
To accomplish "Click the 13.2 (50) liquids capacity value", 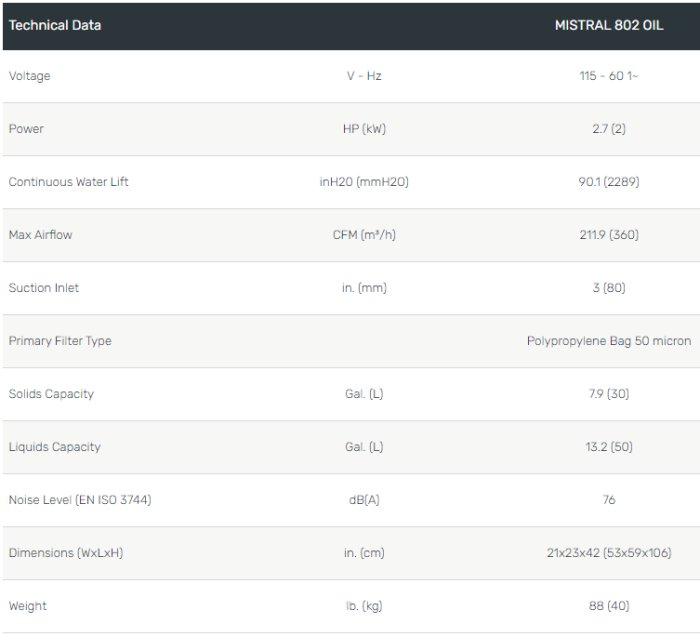I will tap(608, 447).
